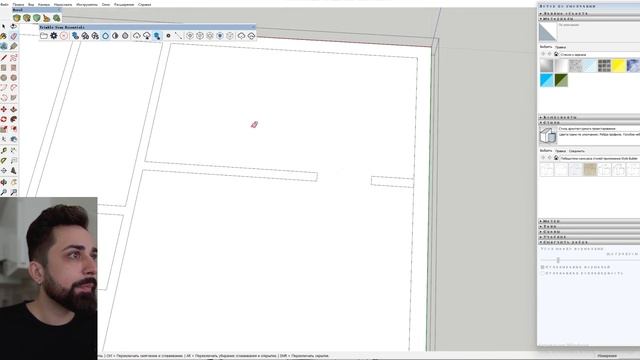Screen dimensions: 640x360
Task: Open 'Соединить' tab in Styles panel
Action: (x=576, y=151)
